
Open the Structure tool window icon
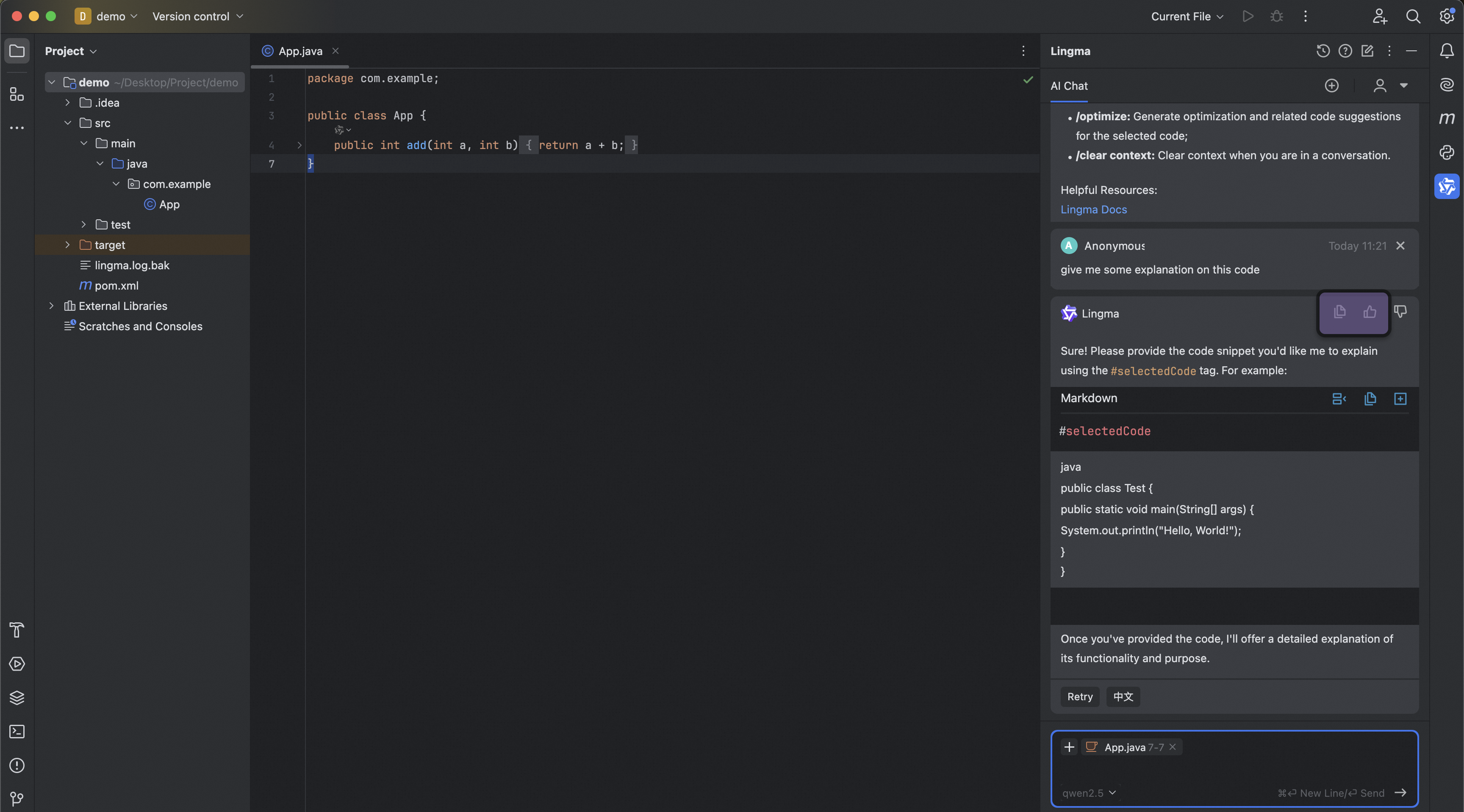[17, 94]
